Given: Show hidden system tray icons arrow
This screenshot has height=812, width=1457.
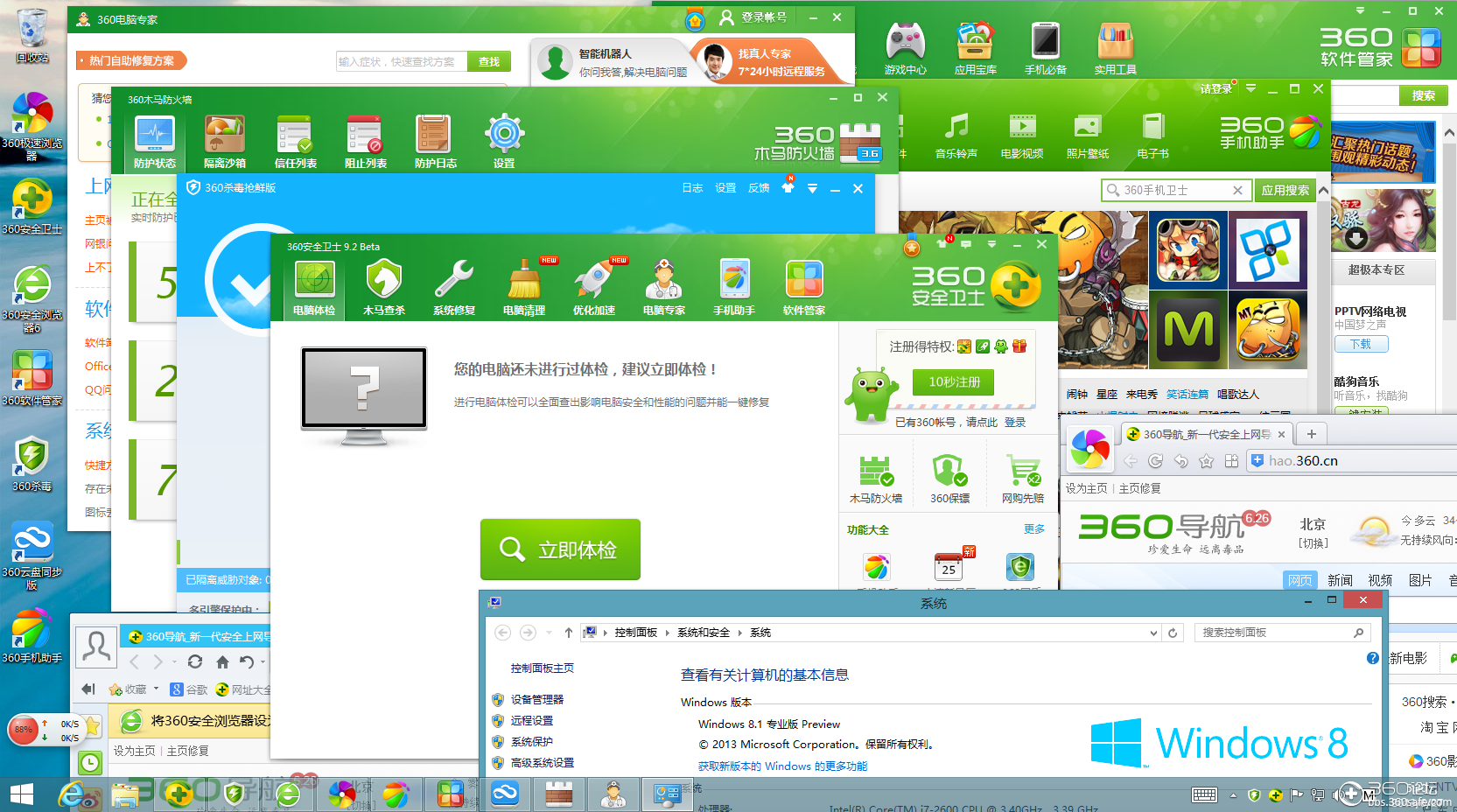Looking at the screenshot, I should pyautogui.click(x=1233, y=794).
